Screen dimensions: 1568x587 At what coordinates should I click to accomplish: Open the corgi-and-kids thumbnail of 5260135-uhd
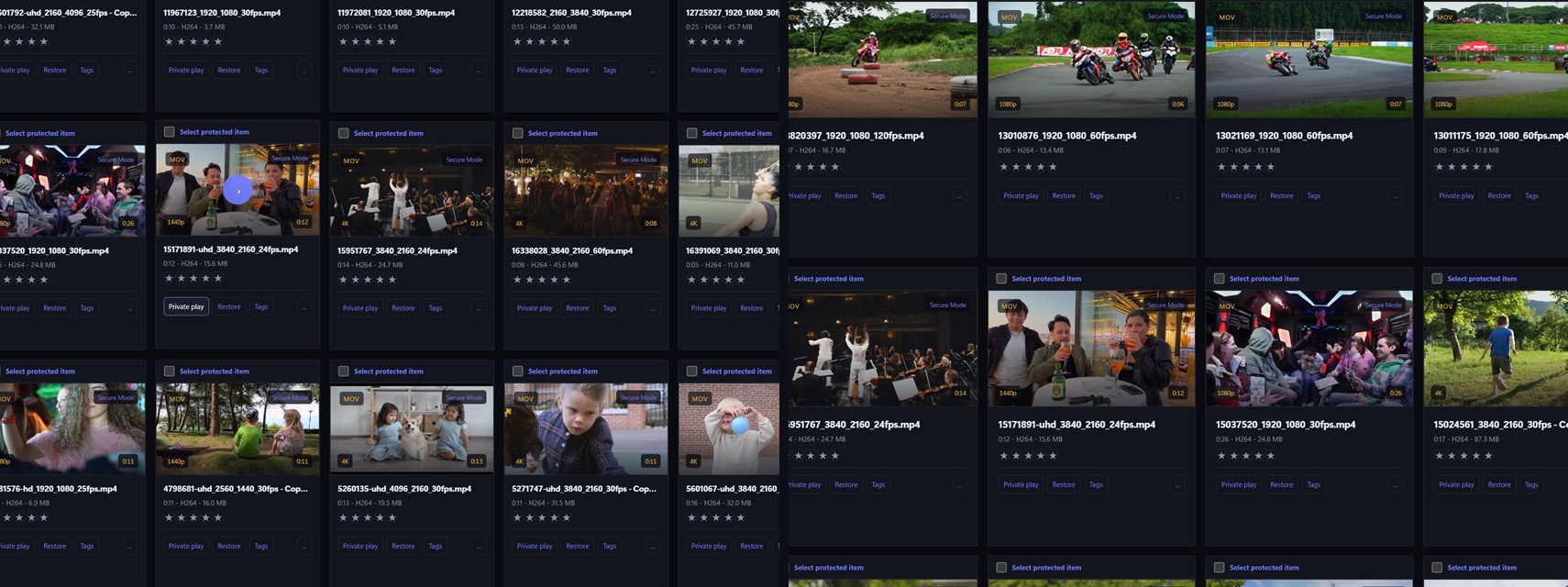click(x=412, y=428)
